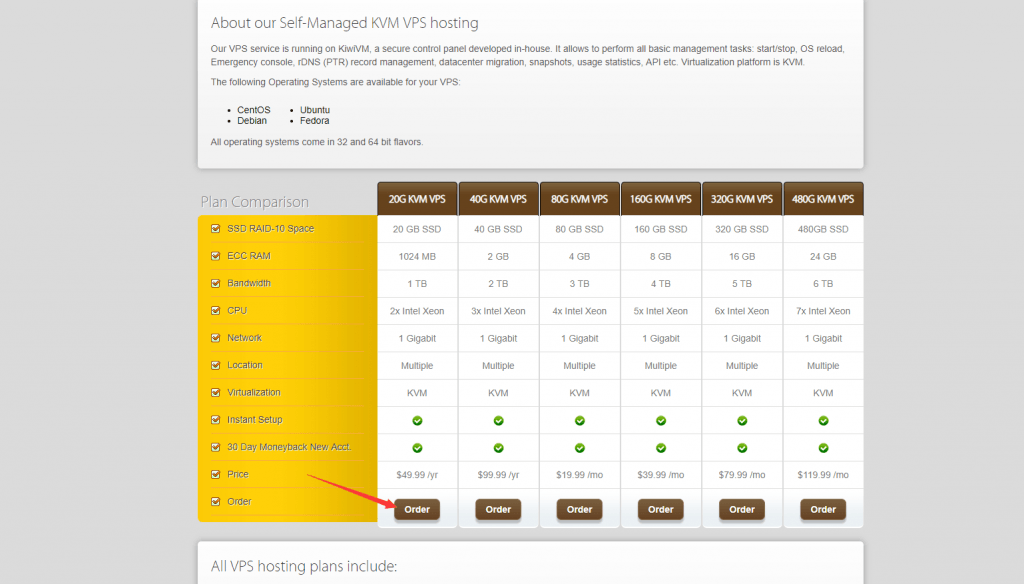Image resolution: width=1024 pixels, height=584 pixels.
Task: Click Instant Setup checkmark for 320G KVM VPS
Action: click(x=742, y=420)
